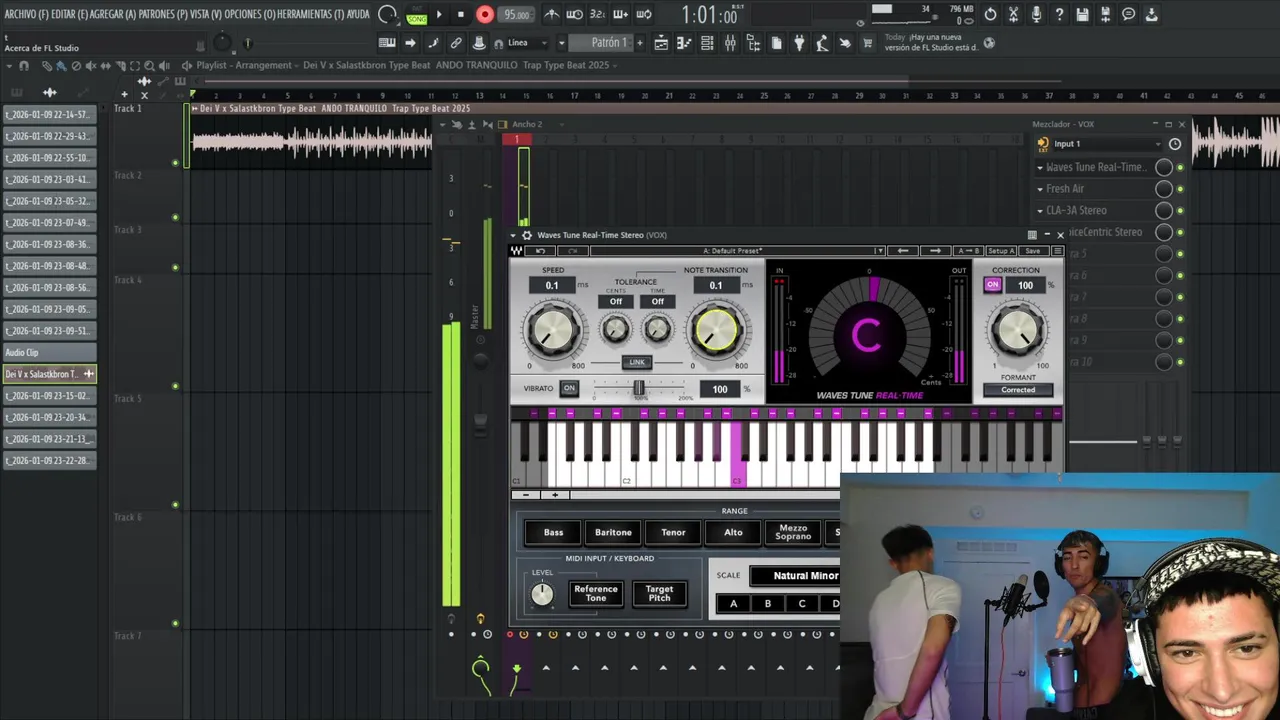Click the render/export download icon
The width and height of the screenshot is (1280, 720).
click(x=1152, y=14)
